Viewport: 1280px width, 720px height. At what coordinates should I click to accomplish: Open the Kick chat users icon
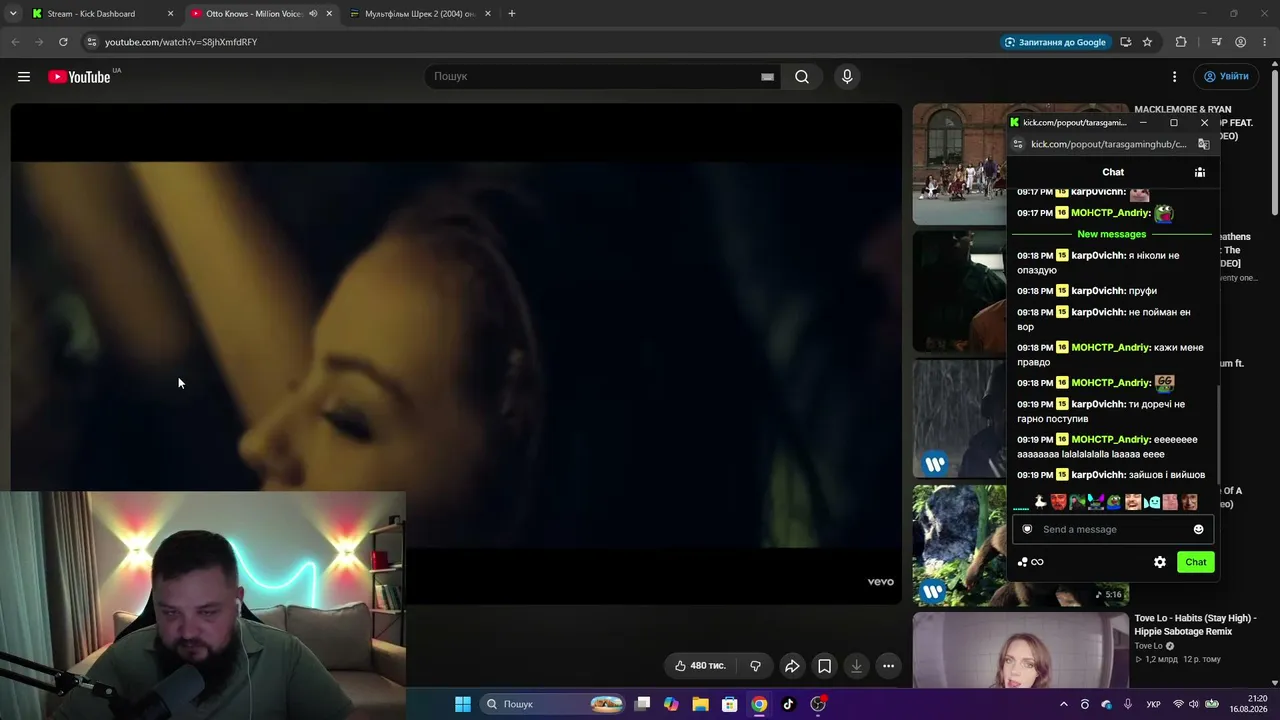pos(1199,172)
